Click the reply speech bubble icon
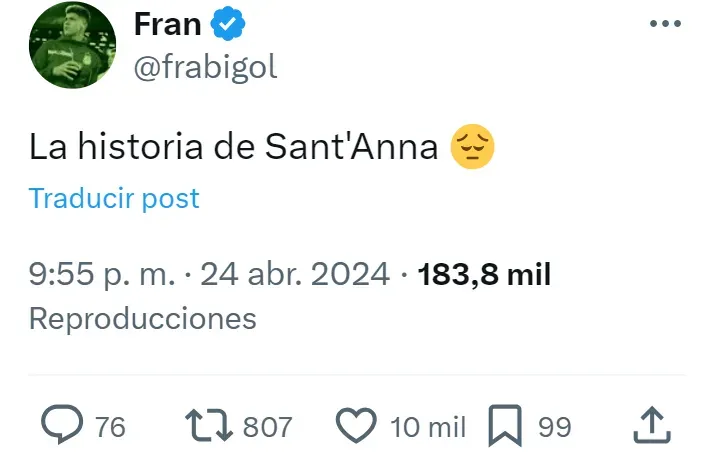Viewport: 716px width, 471px height. (63, 426)
